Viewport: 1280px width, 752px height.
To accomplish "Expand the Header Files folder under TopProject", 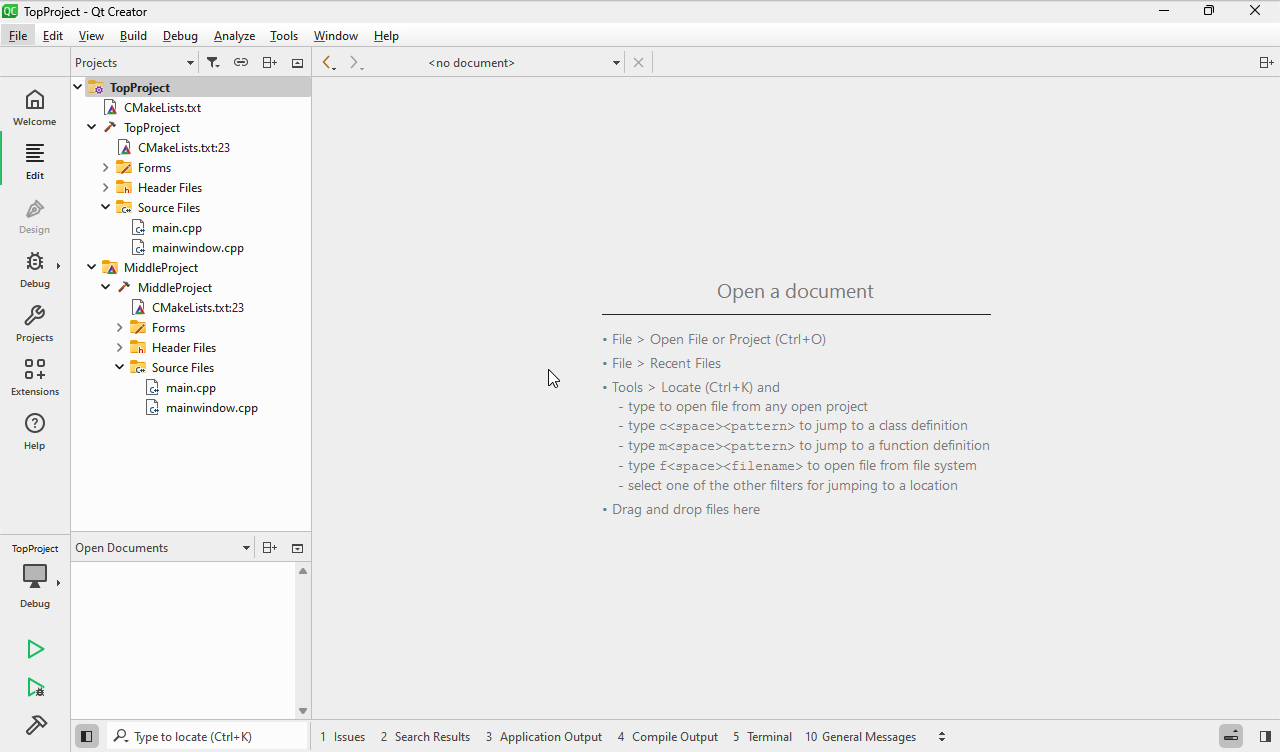I will (x=106, y=188).
